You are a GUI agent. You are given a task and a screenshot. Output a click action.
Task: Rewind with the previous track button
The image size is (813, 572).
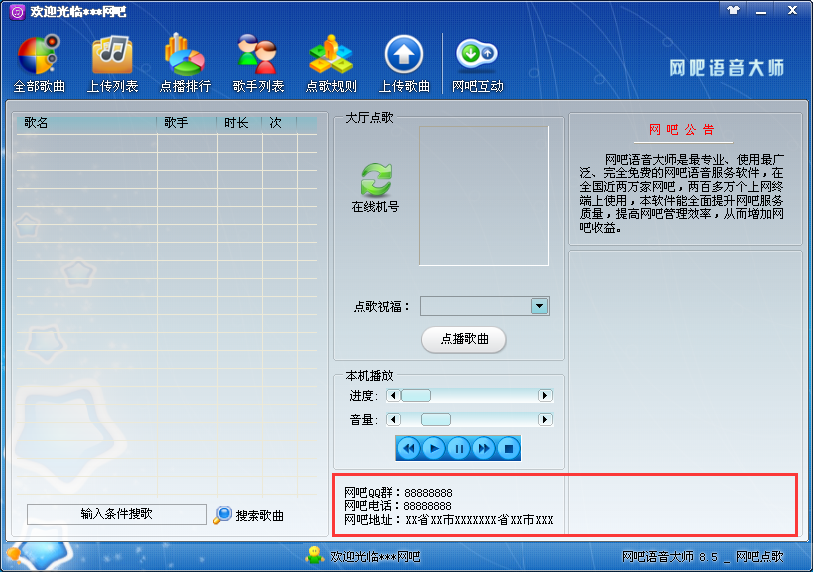409,449
